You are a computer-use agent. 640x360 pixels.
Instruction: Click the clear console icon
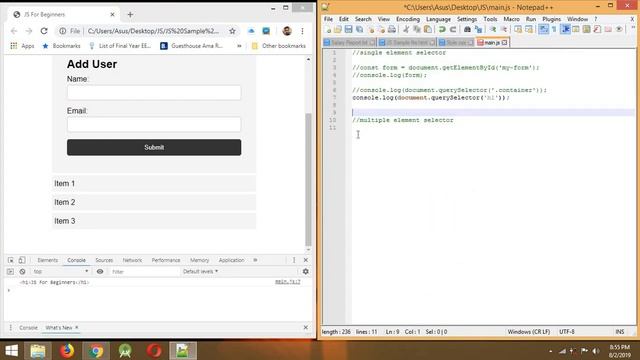coord(22,271)
